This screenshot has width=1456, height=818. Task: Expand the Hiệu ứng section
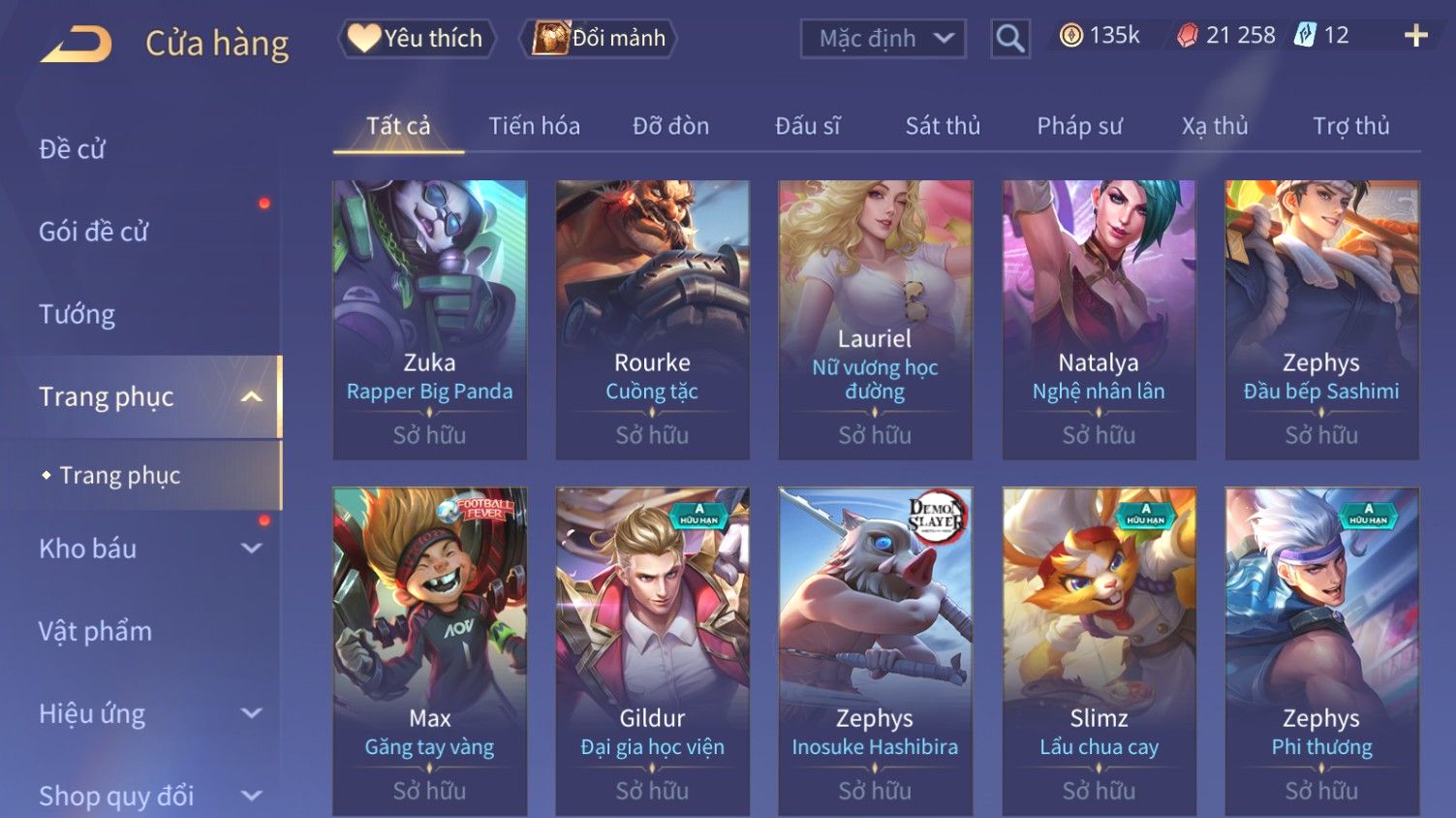tap(251, 713)
